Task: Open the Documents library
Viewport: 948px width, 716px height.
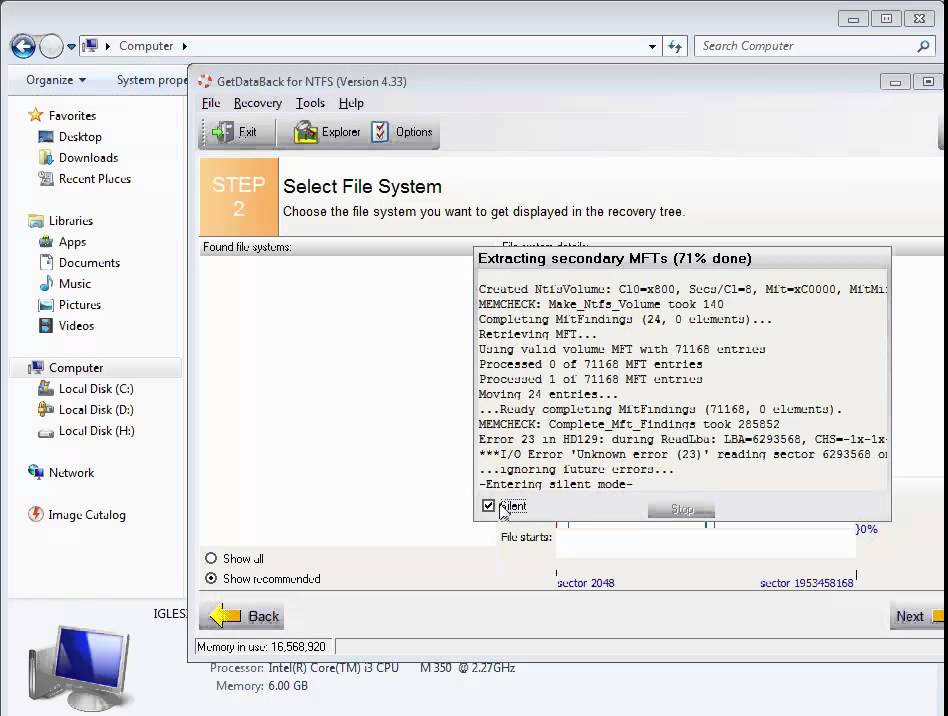Action: point(89,263)
